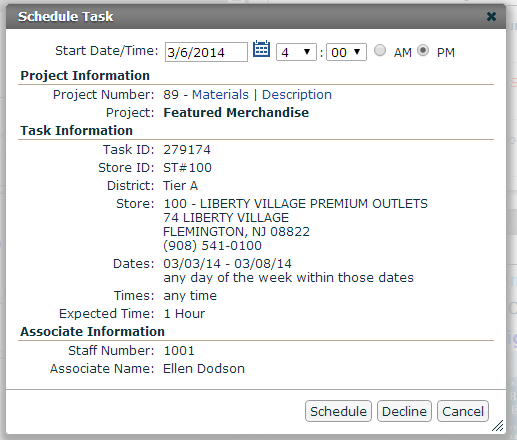This screenshot has width=517, height=440.
Task: Close the Schedule Task dialog
Action: tap(491, 16)
